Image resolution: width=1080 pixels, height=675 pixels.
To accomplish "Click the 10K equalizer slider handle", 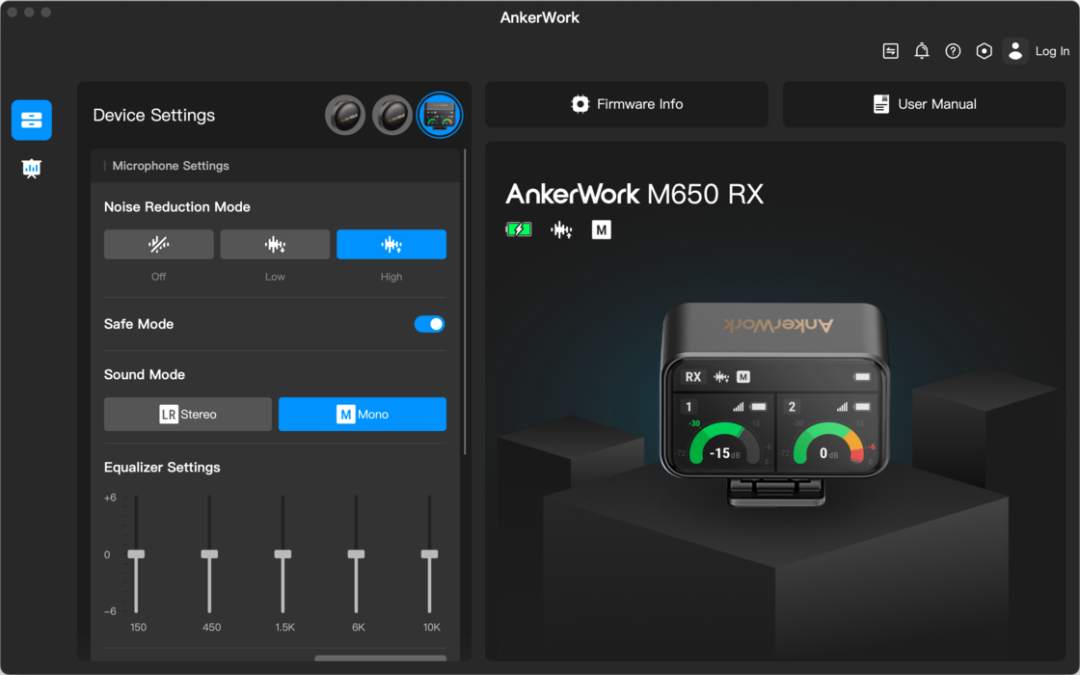I will [x=429, y=554].
